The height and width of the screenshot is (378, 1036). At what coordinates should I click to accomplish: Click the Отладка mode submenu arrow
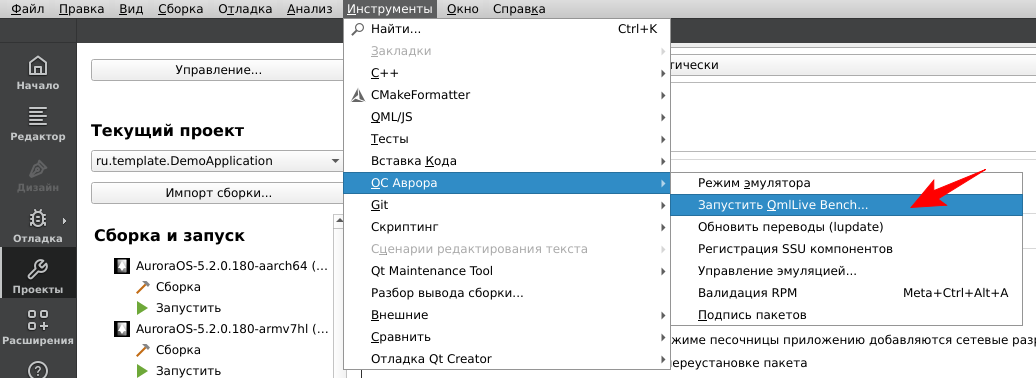(x=65, y=220)
